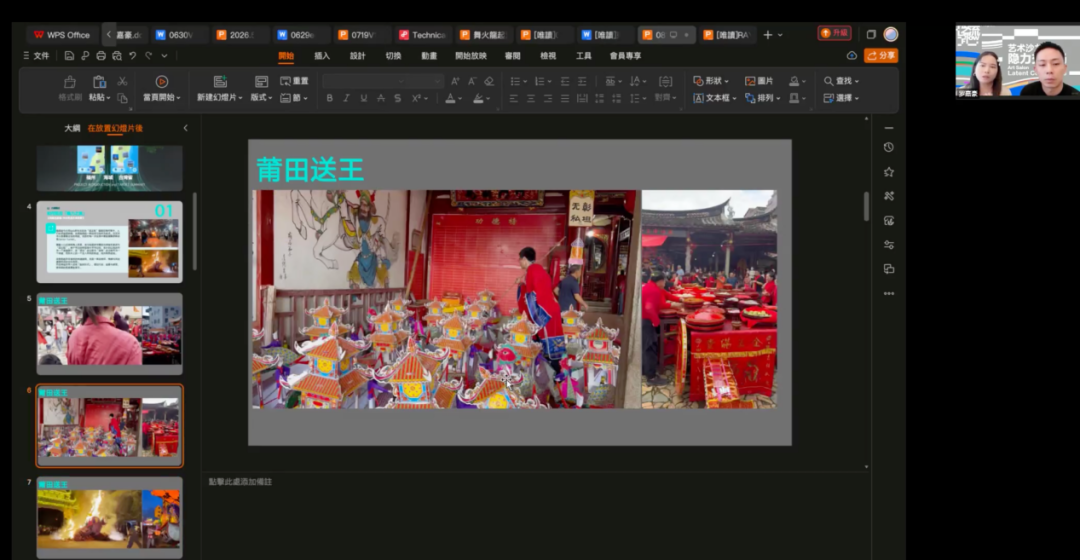Open the Section (節) dropdown

coord(294,98)
